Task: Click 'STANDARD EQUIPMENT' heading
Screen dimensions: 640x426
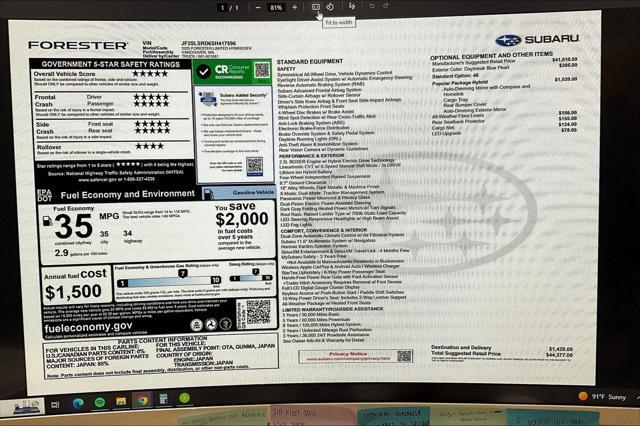Action: (x=310, y=62)
